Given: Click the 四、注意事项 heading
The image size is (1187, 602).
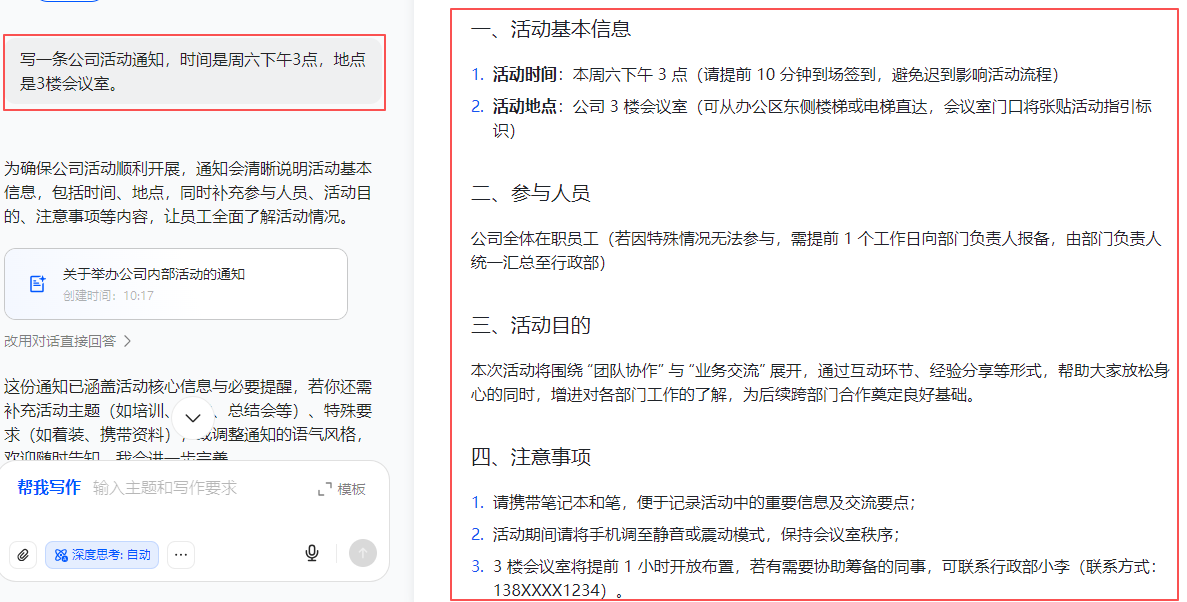Looking at the screenshot, I should 530,457.
